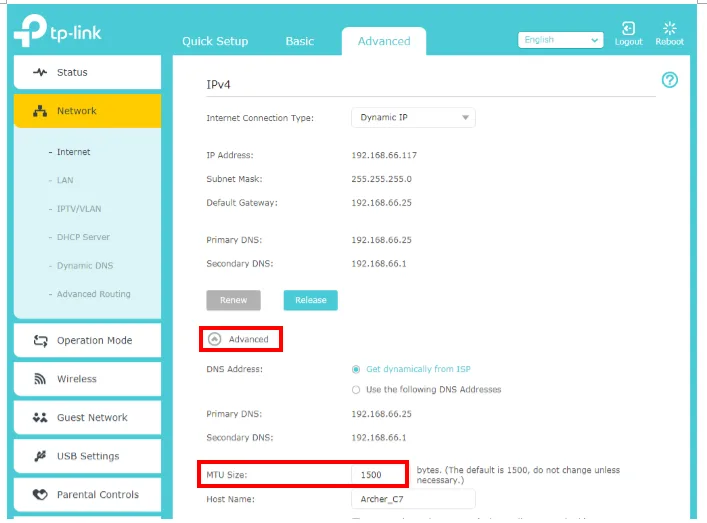The image size is (707, 523).
Task: Open the Parental Controls menu
Action: point(87,495)
